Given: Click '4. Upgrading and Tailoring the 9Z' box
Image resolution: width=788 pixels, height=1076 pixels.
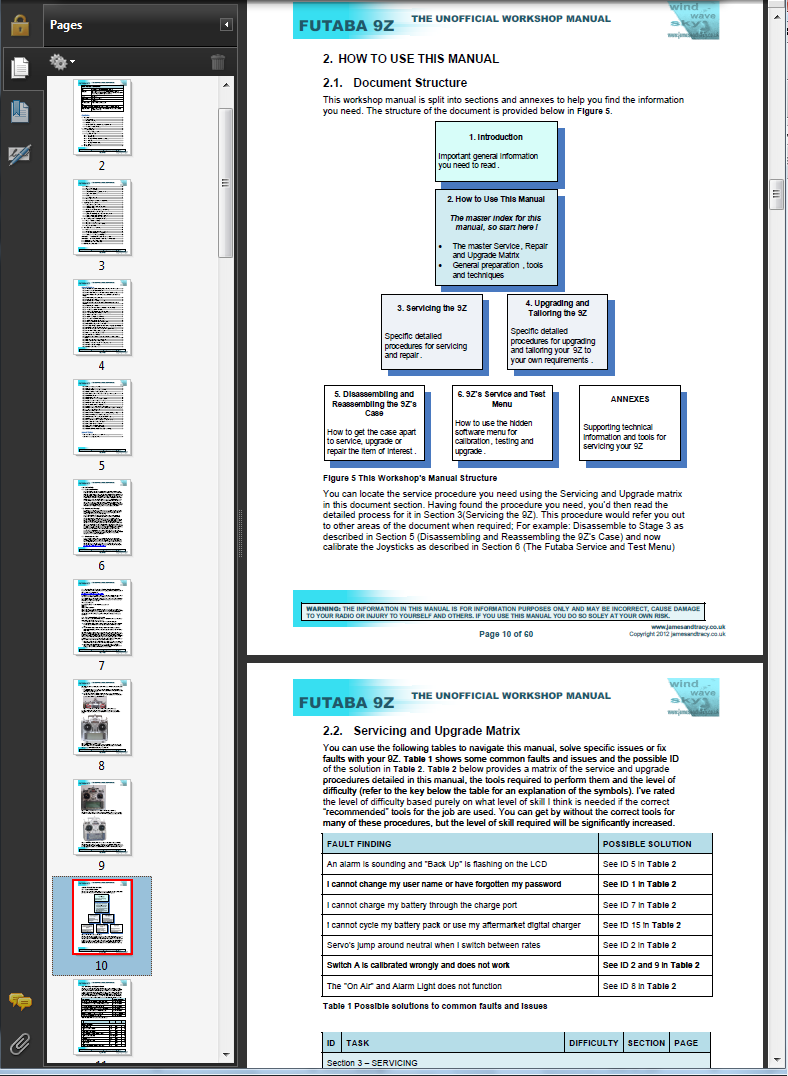Looking at the screenshot, I should pyautogui.click(x=557, y=332).
